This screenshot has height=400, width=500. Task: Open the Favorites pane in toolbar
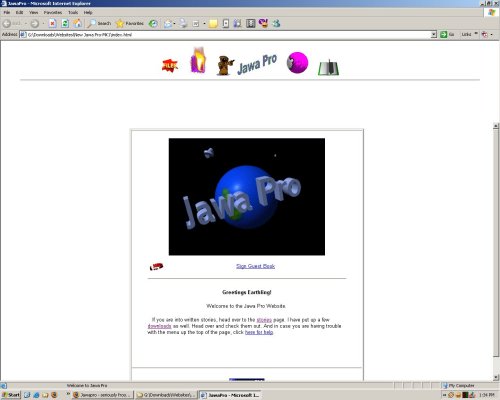130,23
